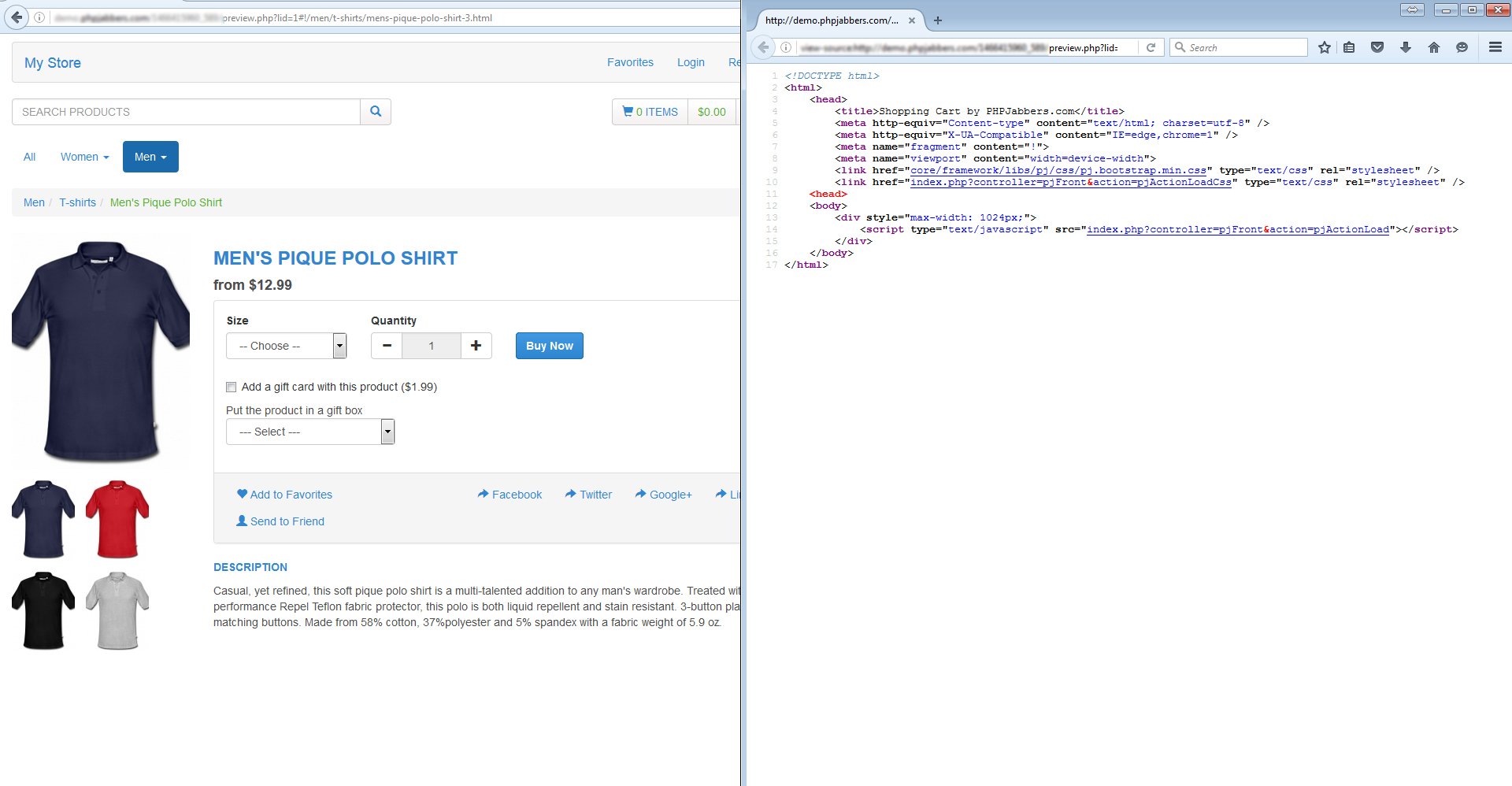1512x786 pixels.
Task: Click Men's Pique Polo Shirt breadcrumb
Action: 166,202
